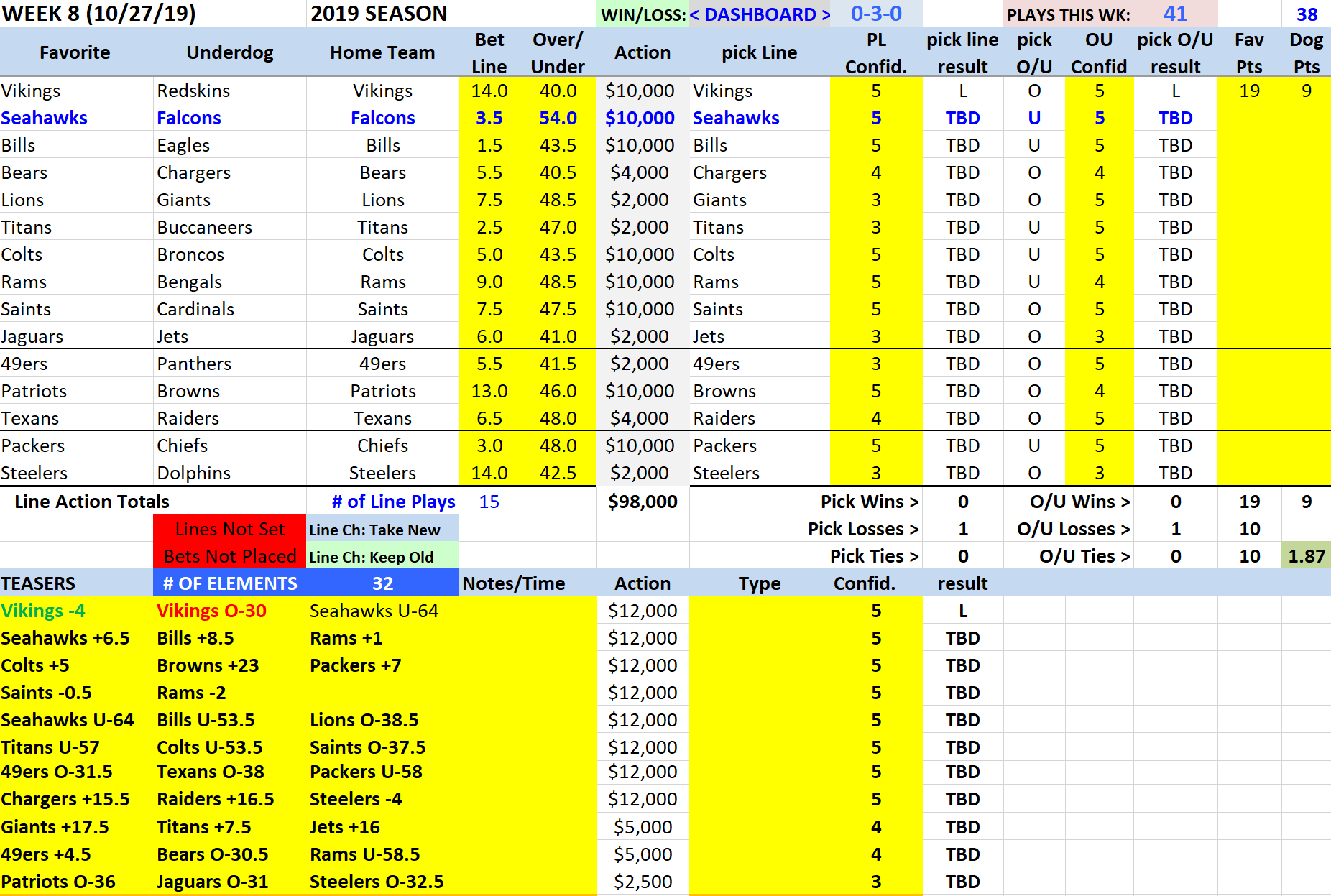1331x896 pixels.
Task: Click the 1.87 ratio cell
Action: pos(1306,556)
